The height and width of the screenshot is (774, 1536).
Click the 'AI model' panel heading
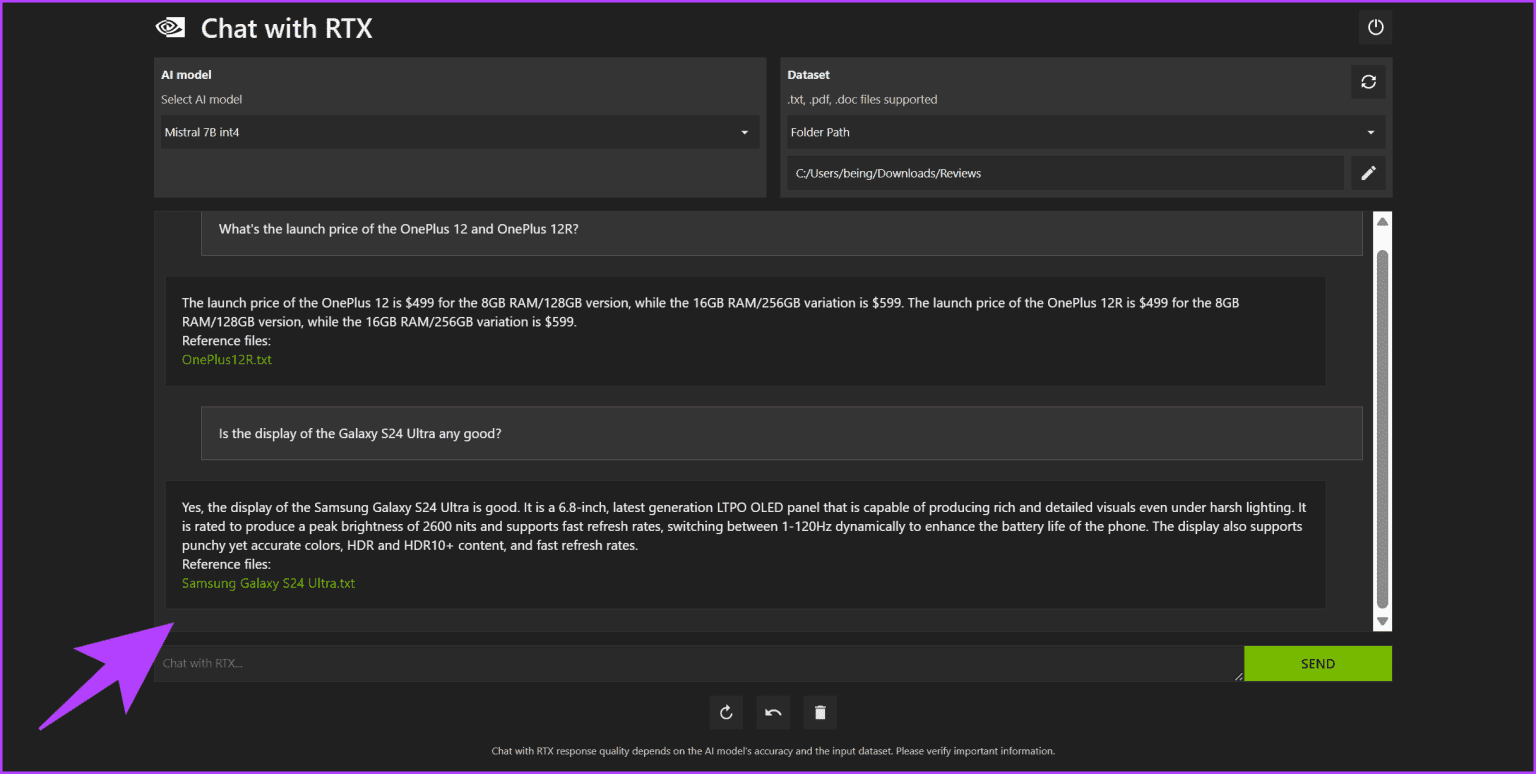tap(186, 75)
